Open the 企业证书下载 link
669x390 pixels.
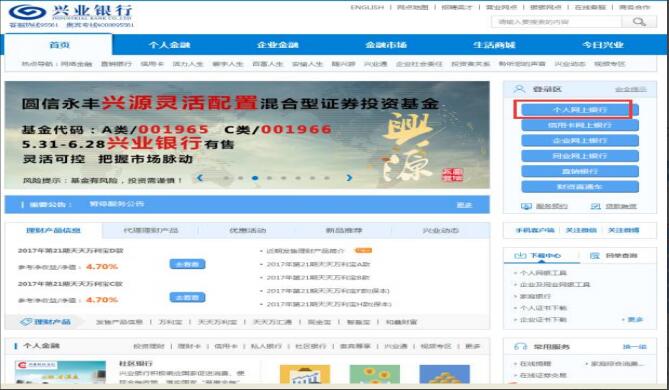point(543,319)
